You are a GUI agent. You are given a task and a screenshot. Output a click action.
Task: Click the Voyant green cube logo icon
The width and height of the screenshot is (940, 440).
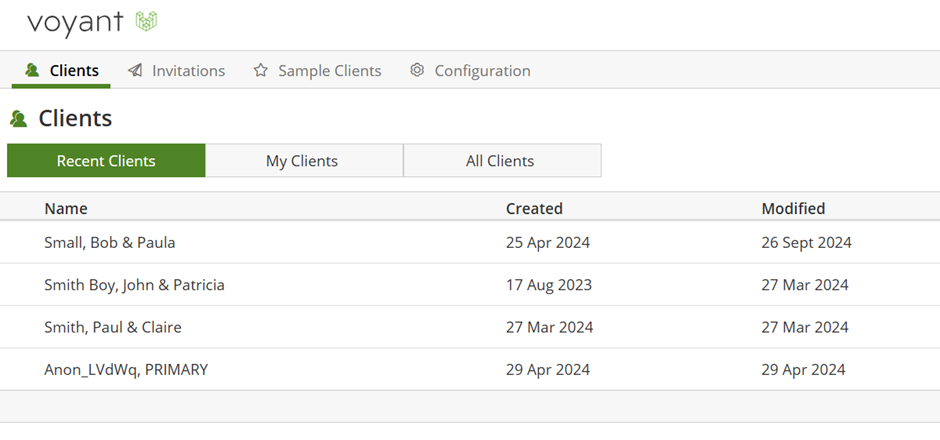coord(146,21)
